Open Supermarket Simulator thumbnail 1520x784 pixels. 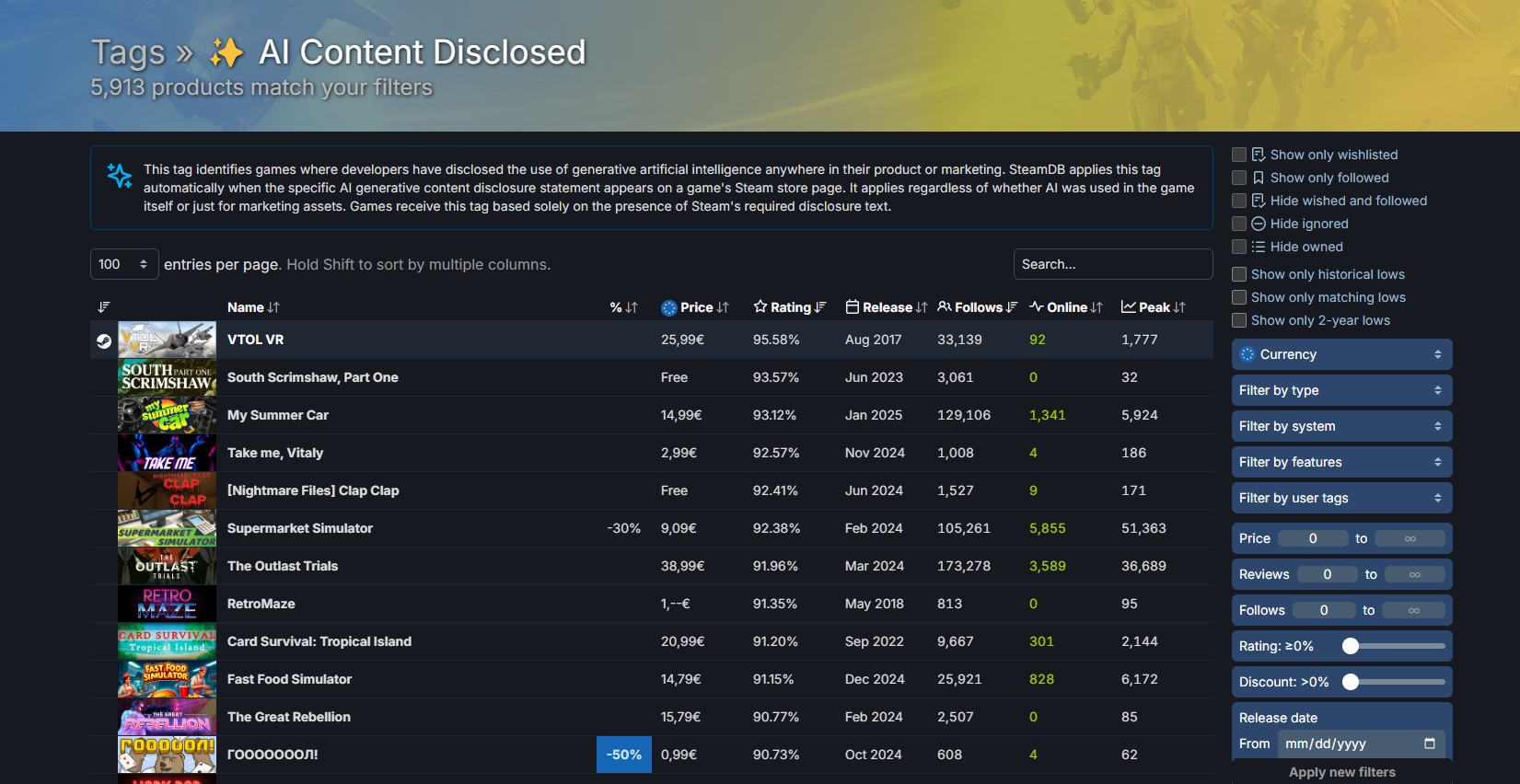point(167,528)
